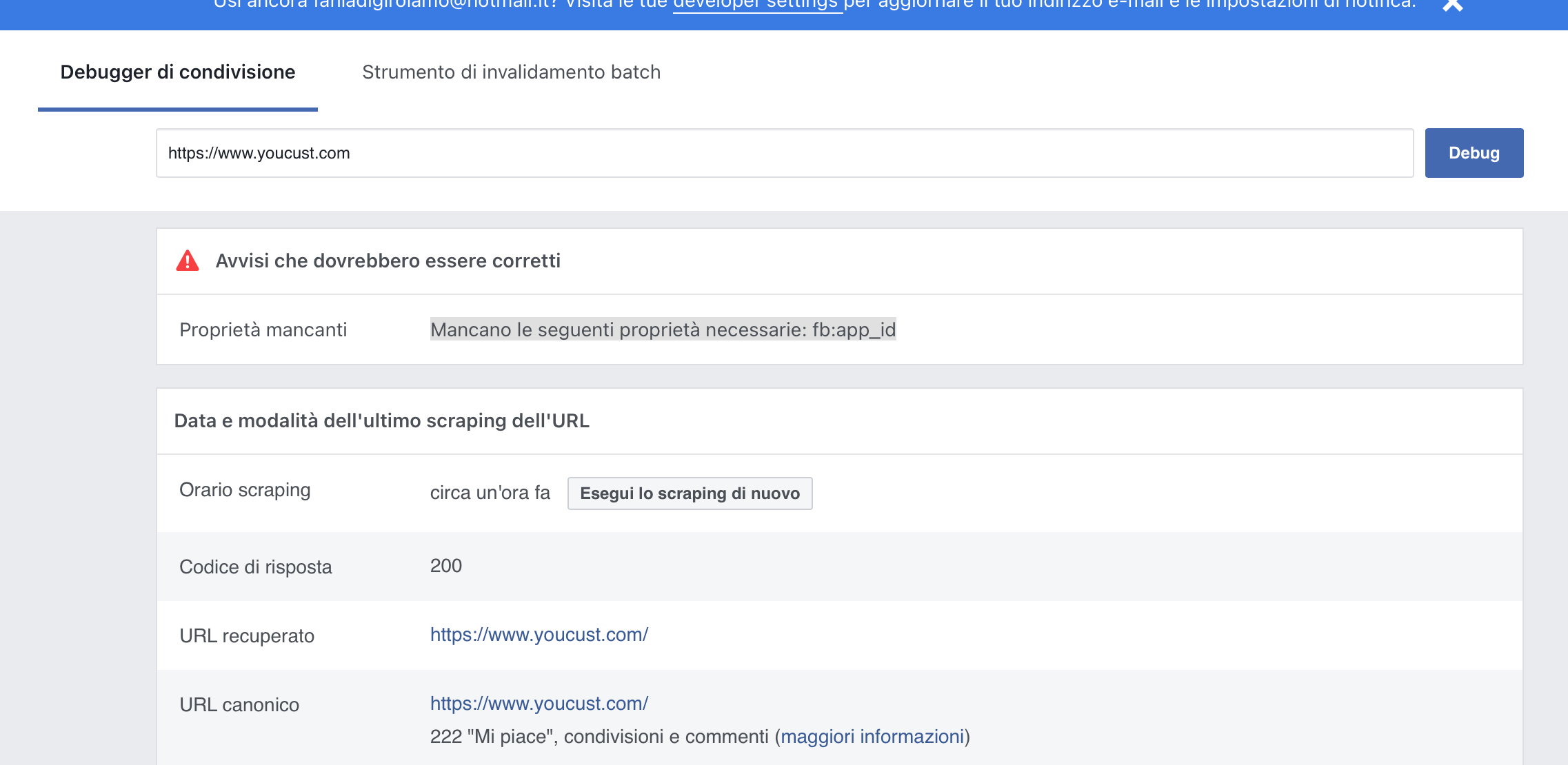The width and height of the screenshot is (1568, 765).
Task: Click the Proprietà mancanti label
Action: click(263, 330)
